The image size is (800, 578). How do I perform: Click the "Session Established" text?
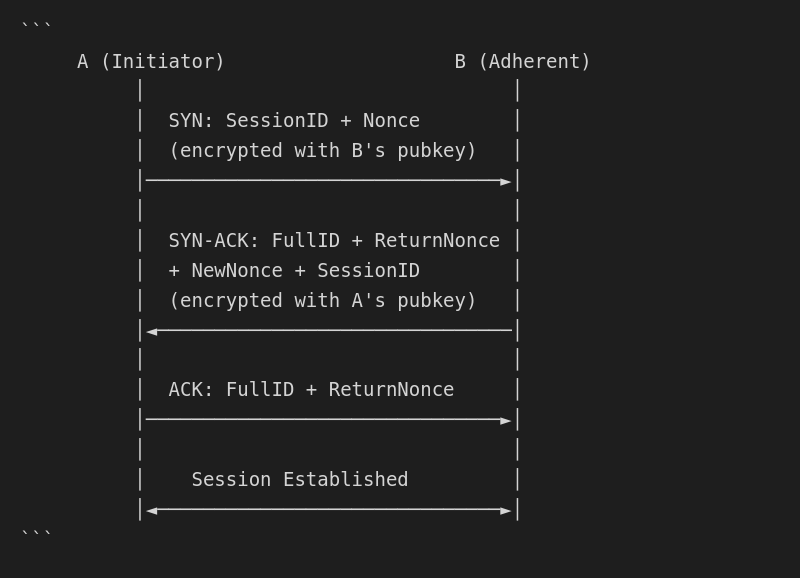point(300,480)
